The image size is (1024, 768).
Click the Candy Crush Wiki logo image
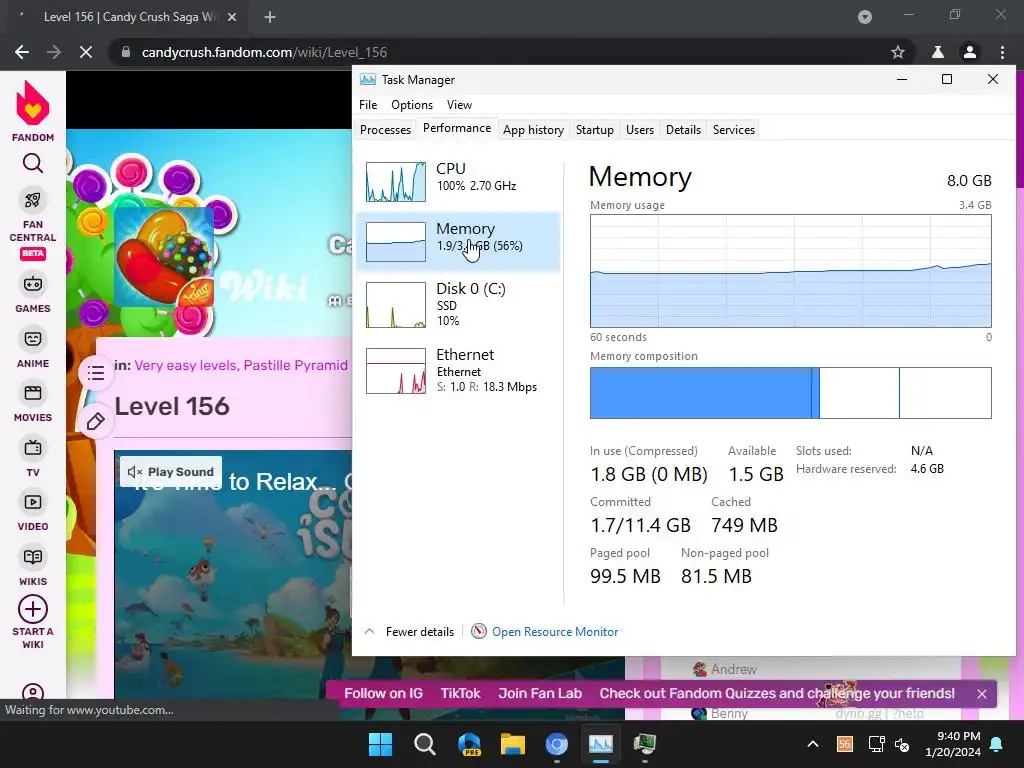(x=164, y=256)
